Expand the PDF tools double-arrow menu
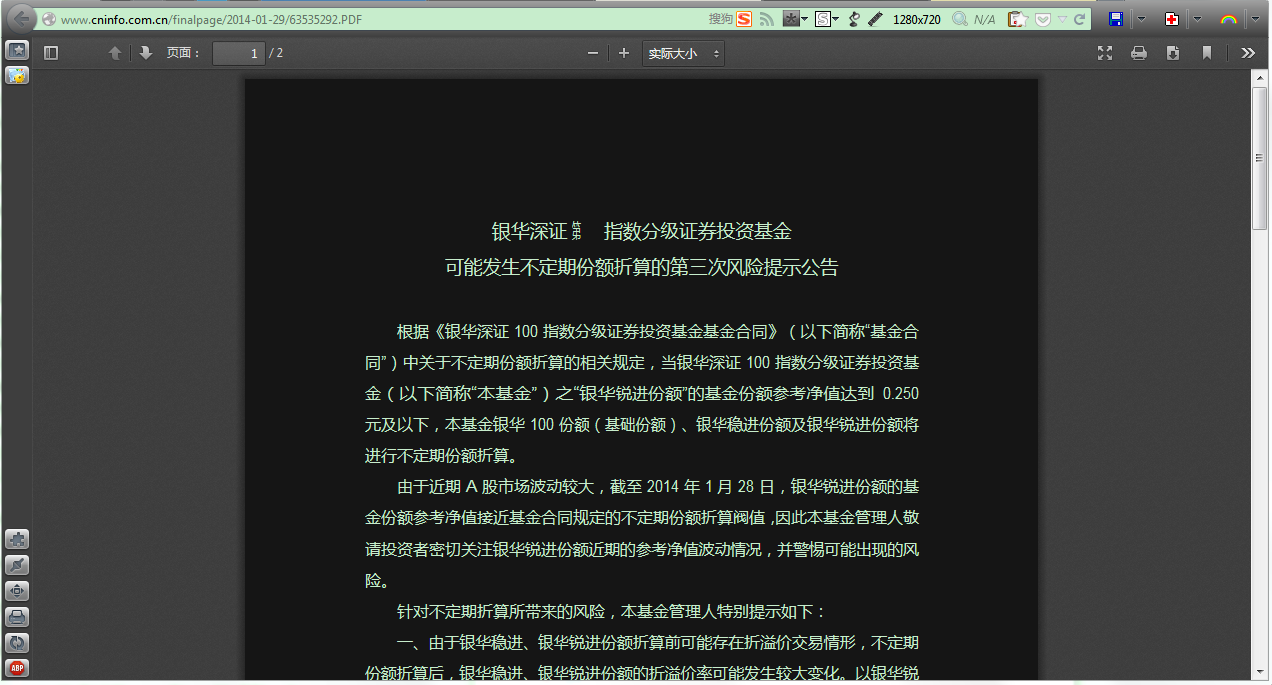Image resolution: width=1272 pixels, height=685 pixels. point(1248,53)
